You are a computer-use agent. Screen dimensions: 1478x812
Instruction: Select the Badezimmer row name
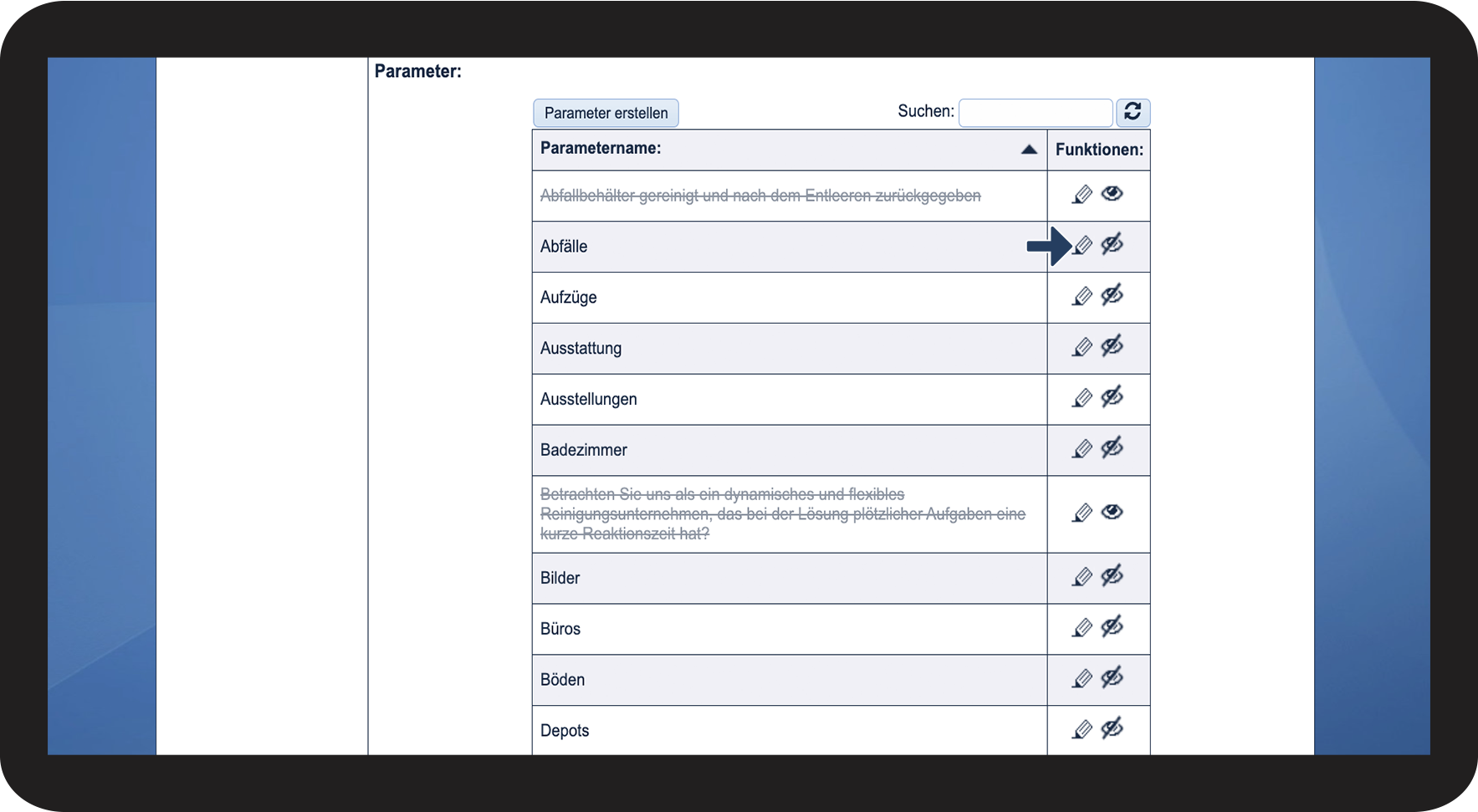click(x=584, y=450)
